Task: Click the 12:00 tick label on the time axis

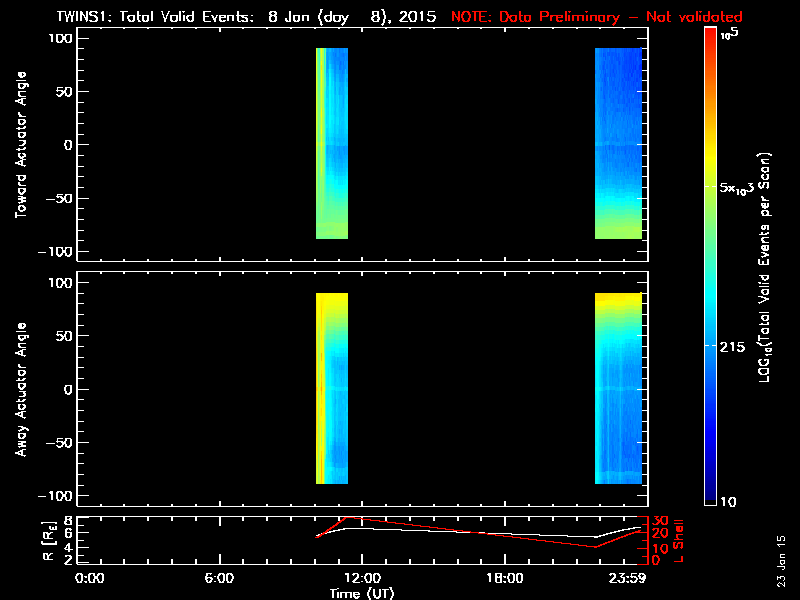Action: point(361,578)
